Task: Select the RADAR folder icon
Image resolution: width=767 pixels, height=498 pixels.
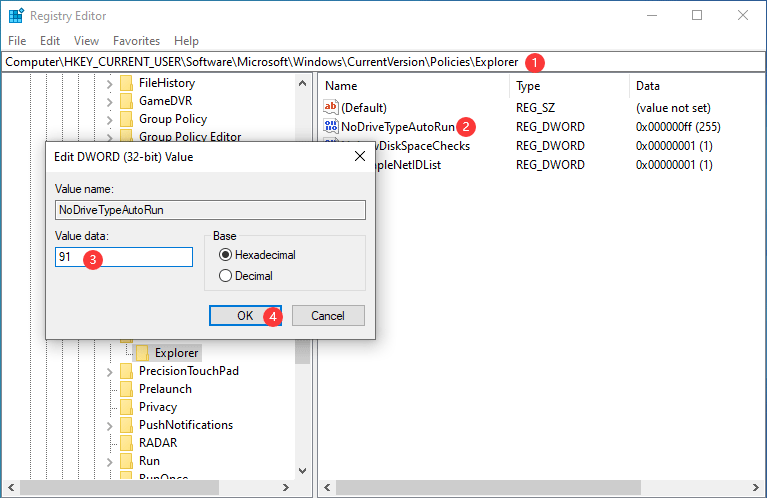Action: click(126, 443)
